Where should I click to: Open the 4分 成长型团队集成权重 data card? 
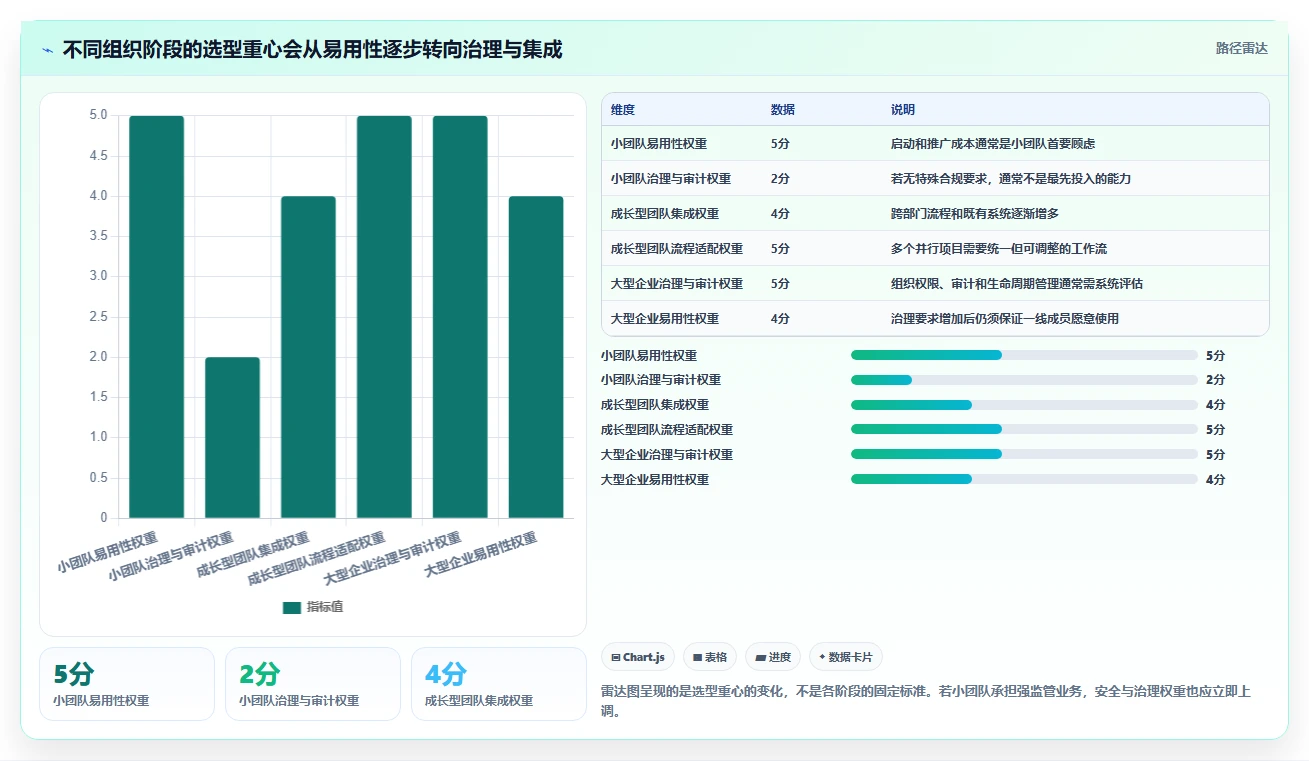pos(499,684)
